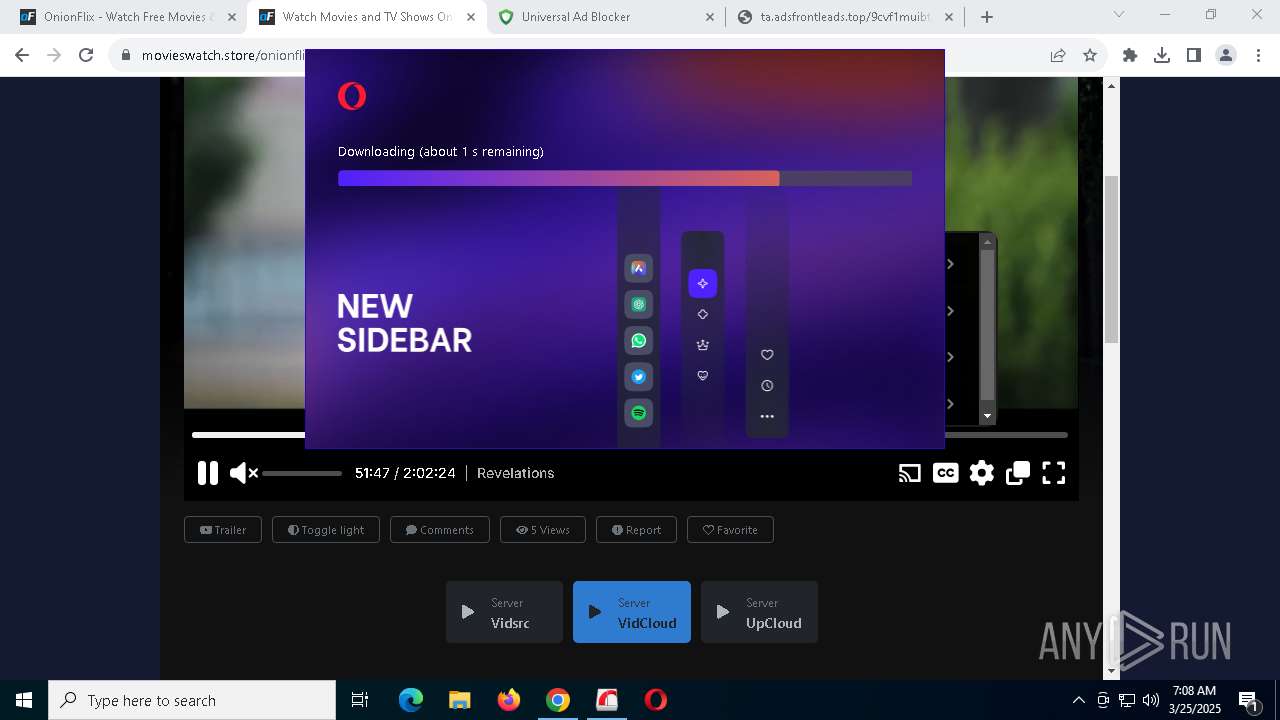
Task: Pause the video playback
Action: click(208, 473)
